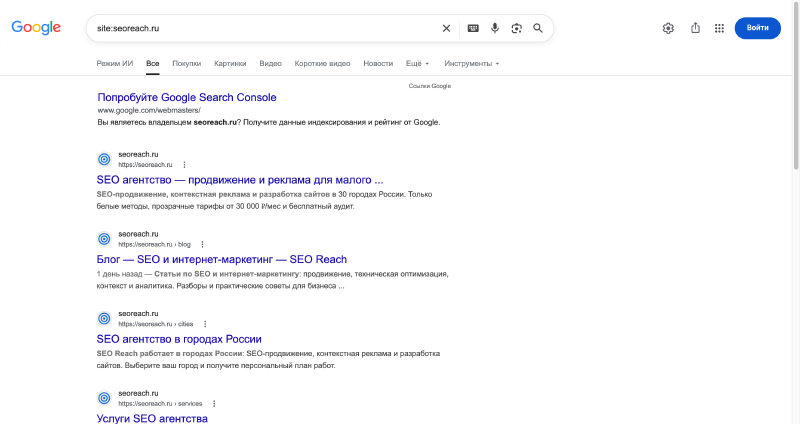Click the snippet starting with SEO Reach работает в городах
The image size is (800, 424).
click(x=268, y=359)
